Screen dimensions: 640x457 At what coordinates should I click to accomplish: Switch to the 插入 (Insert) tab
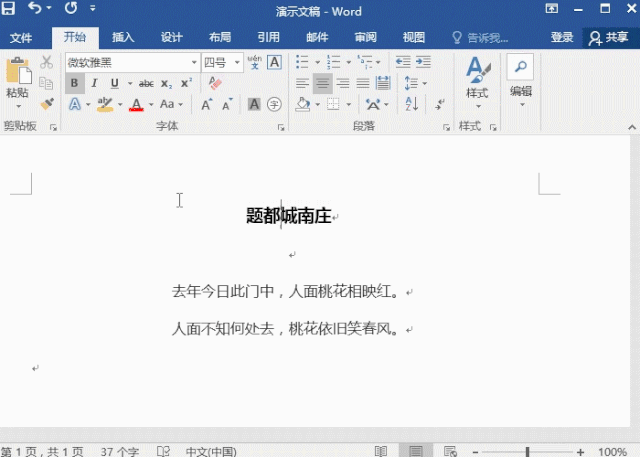pos(123,38)
